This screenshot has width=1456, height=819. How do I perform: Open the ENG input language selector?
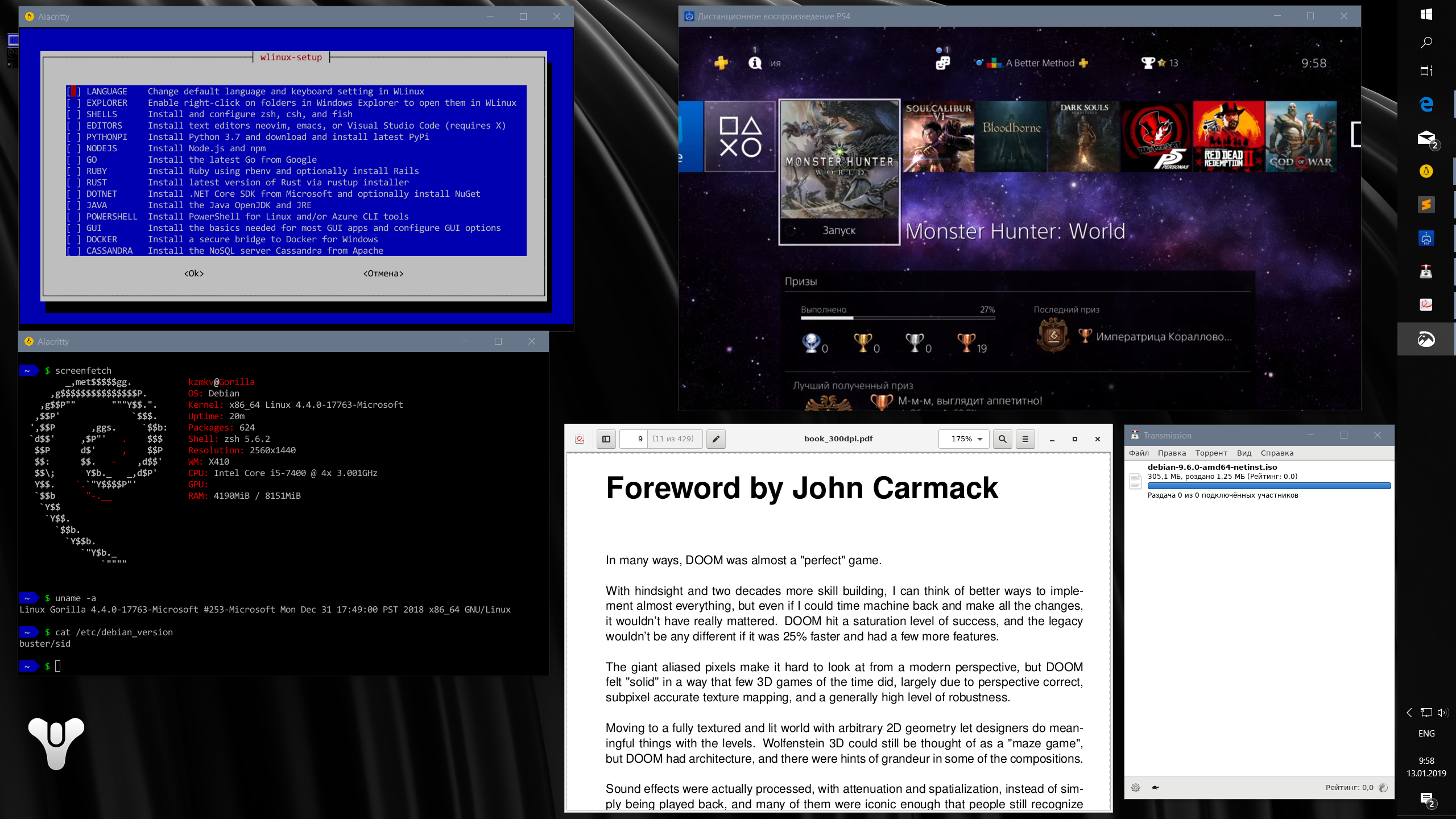[1426, 734]
